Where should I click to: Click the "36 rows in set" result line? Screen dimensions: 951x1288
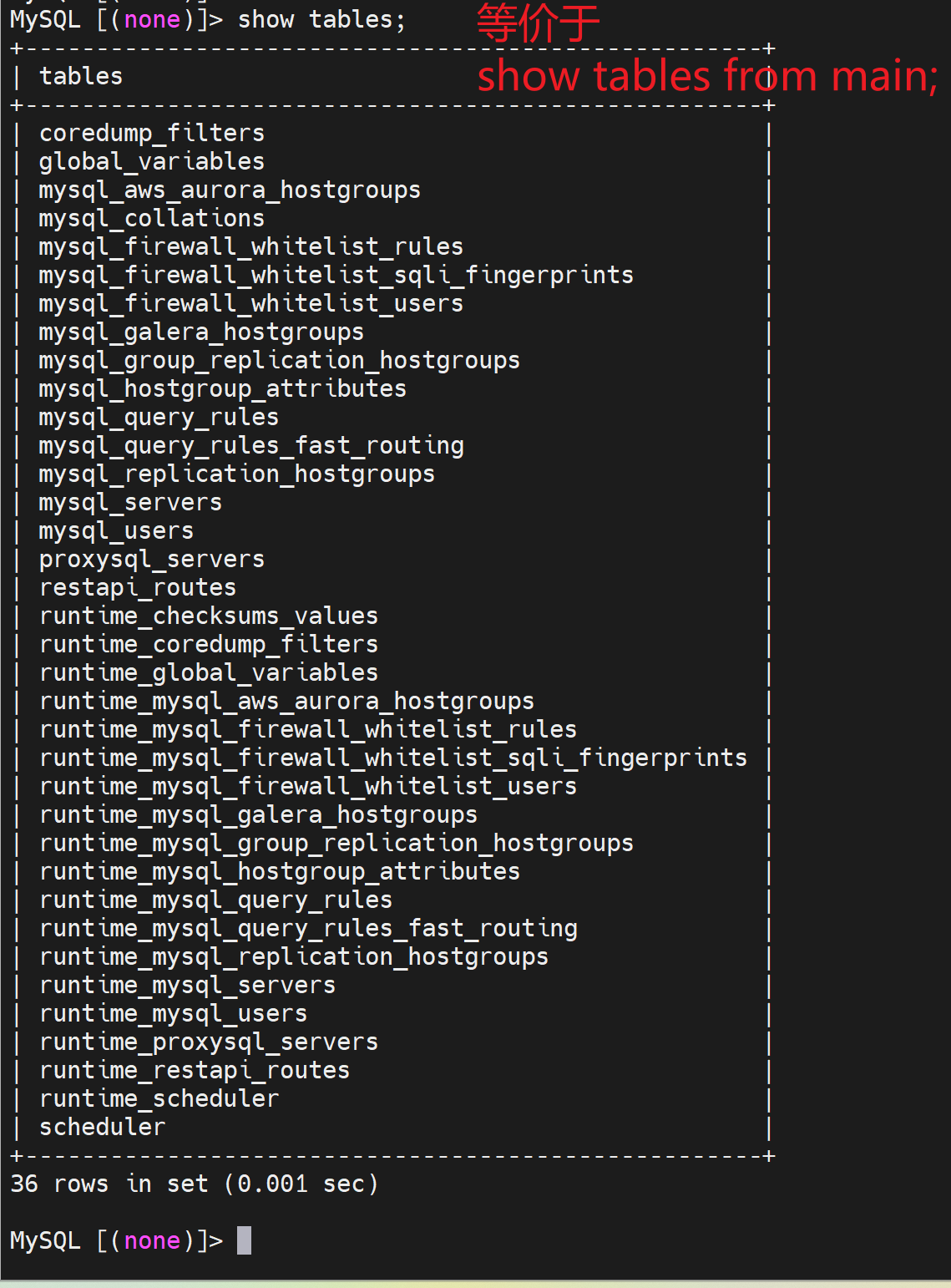194,1184
